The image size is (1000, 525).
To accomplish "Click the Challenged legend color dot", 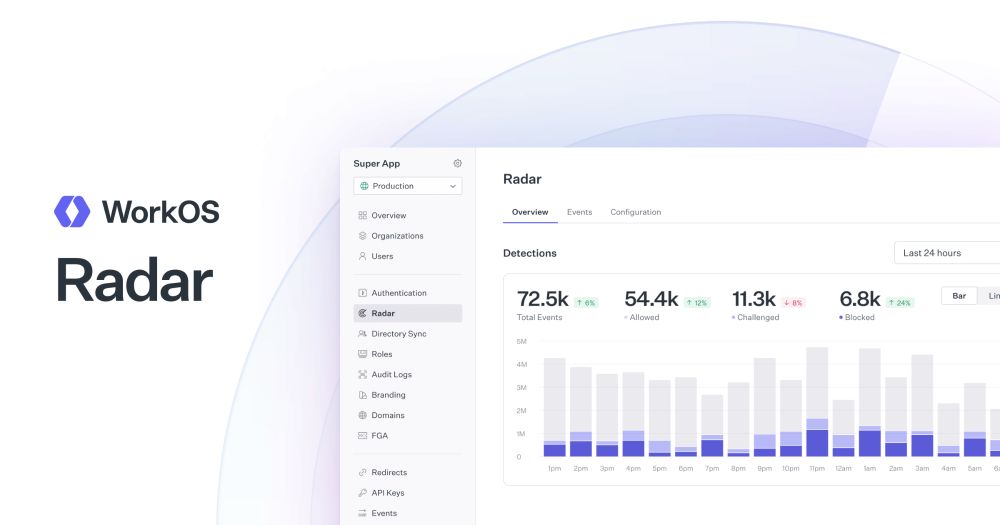I will [733, 318].
